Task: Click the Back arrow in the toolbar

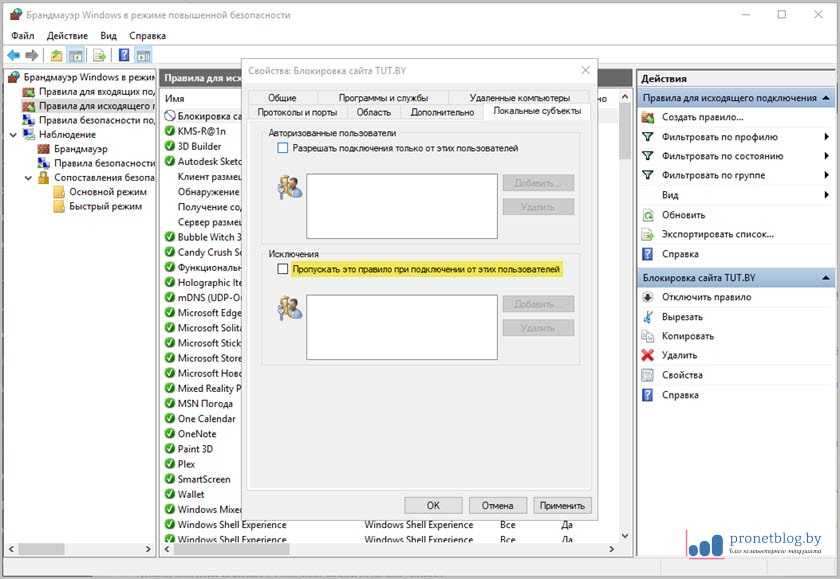Action: click(x=13, y=55)
